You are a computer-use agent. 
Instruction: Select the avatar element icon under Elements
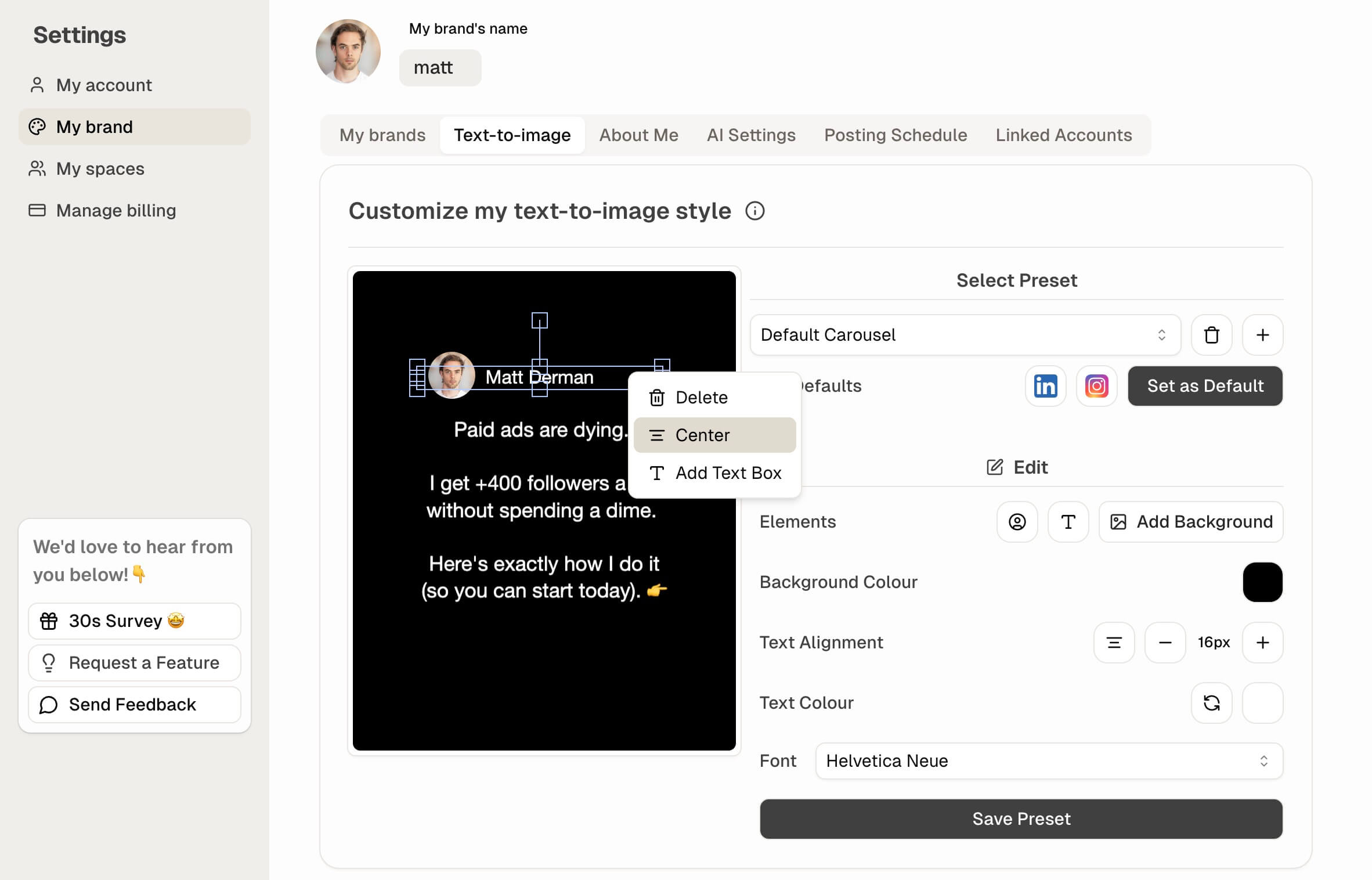pos(1016,522)
